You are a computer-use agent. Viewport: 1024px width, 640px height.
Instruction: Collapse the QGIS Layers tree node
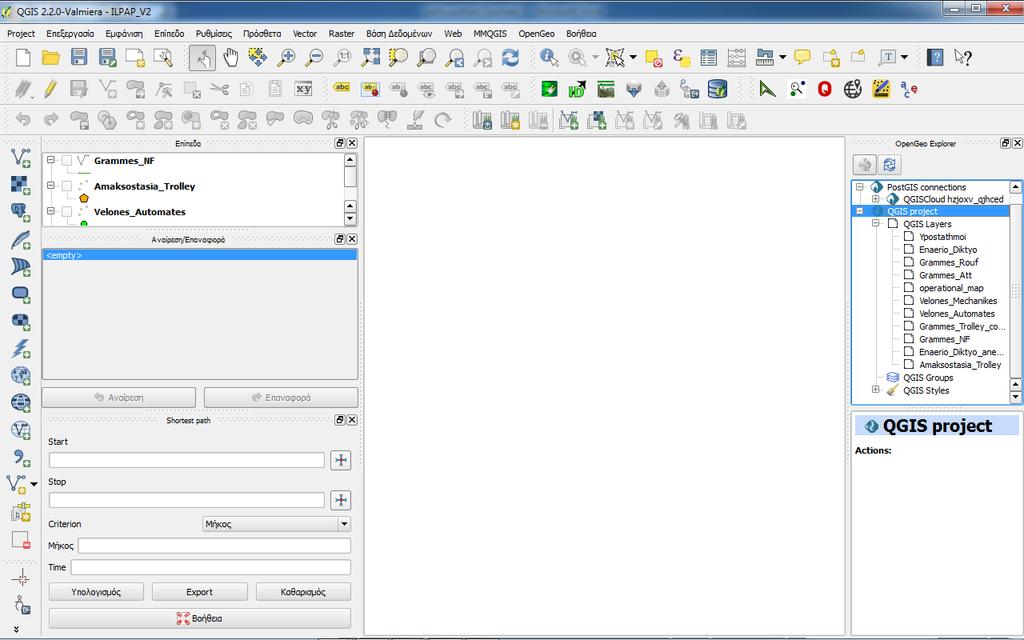(876, 223)
